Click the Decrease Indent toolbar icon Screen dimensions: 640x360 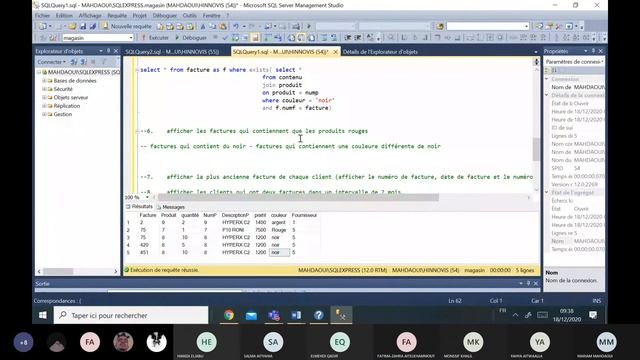[x=348, y=38]
